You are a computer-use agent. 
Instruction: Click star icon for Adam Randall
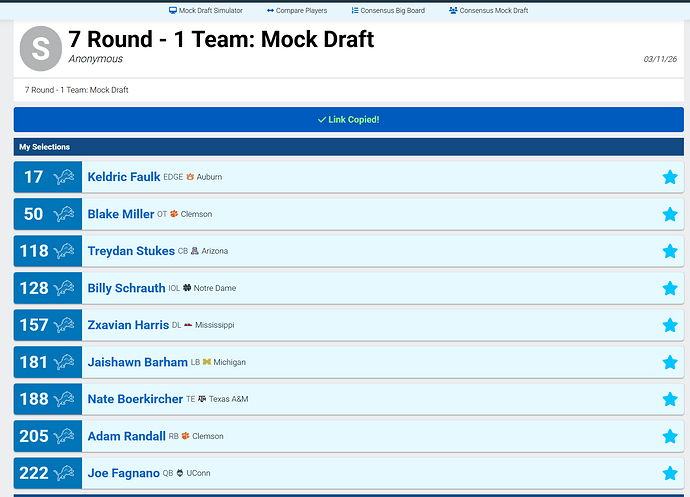point(669,436)
